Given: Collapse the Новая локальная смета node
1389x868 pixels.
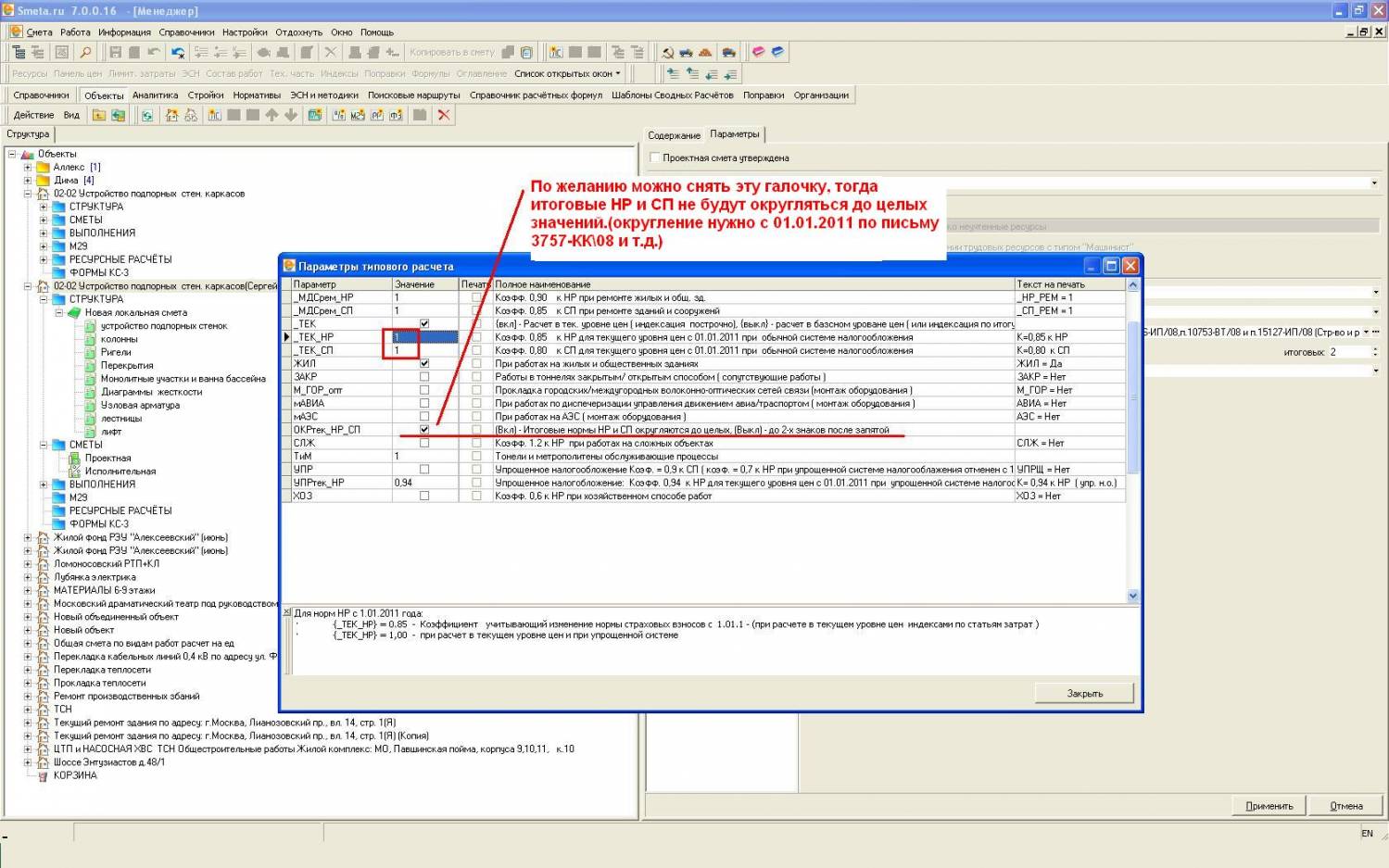Looking at the screenshot, I should point(59,313).
